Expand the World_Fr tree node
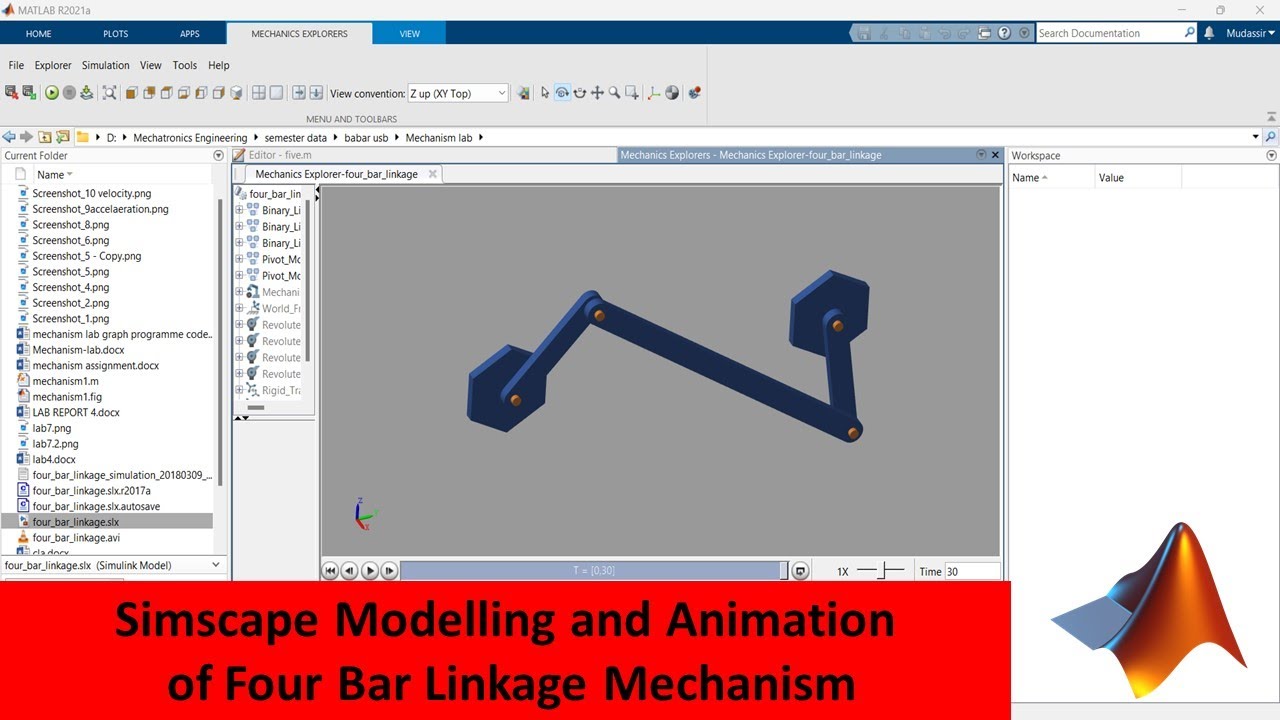 coord(240,308)
